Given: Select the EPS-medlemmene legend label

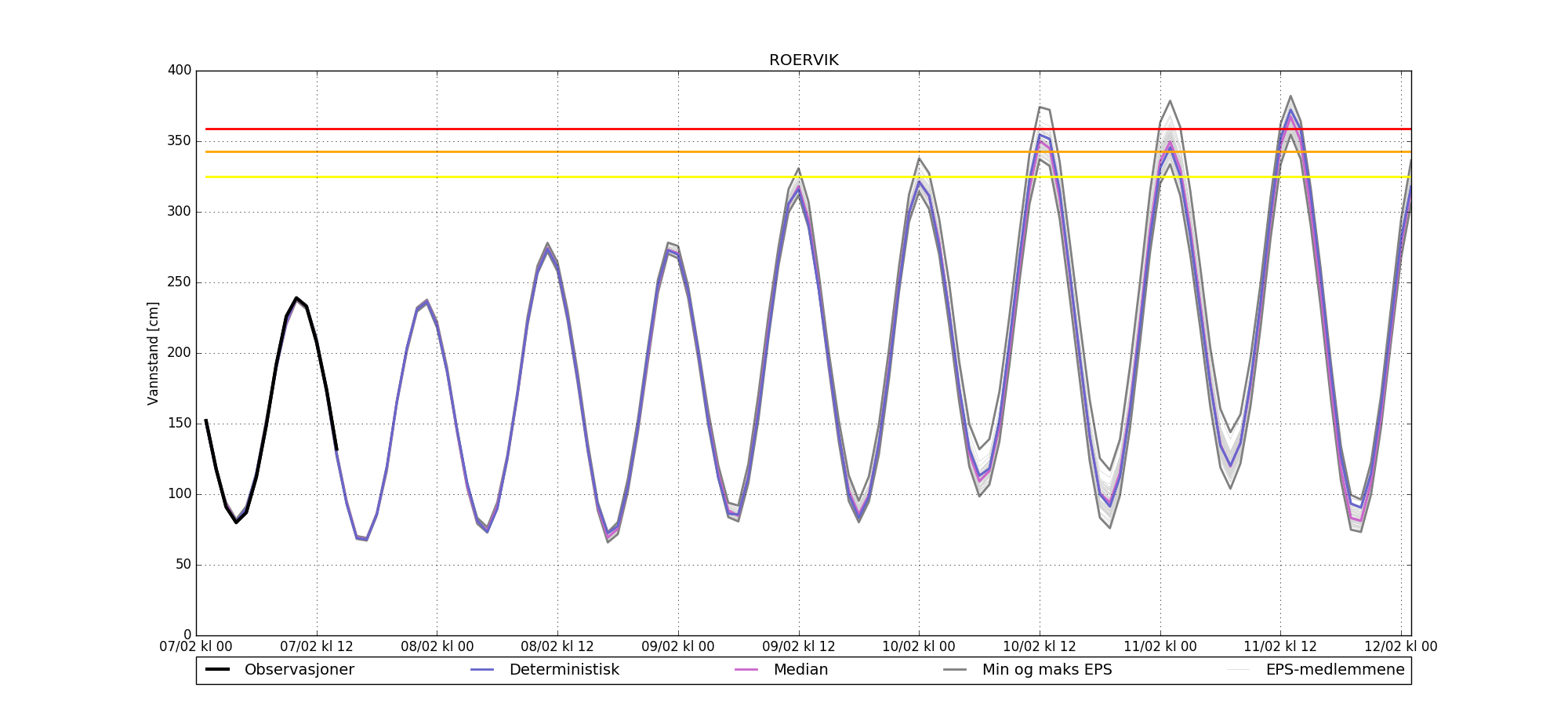Looking at the screenshot, I should [x=1334, y=670].
